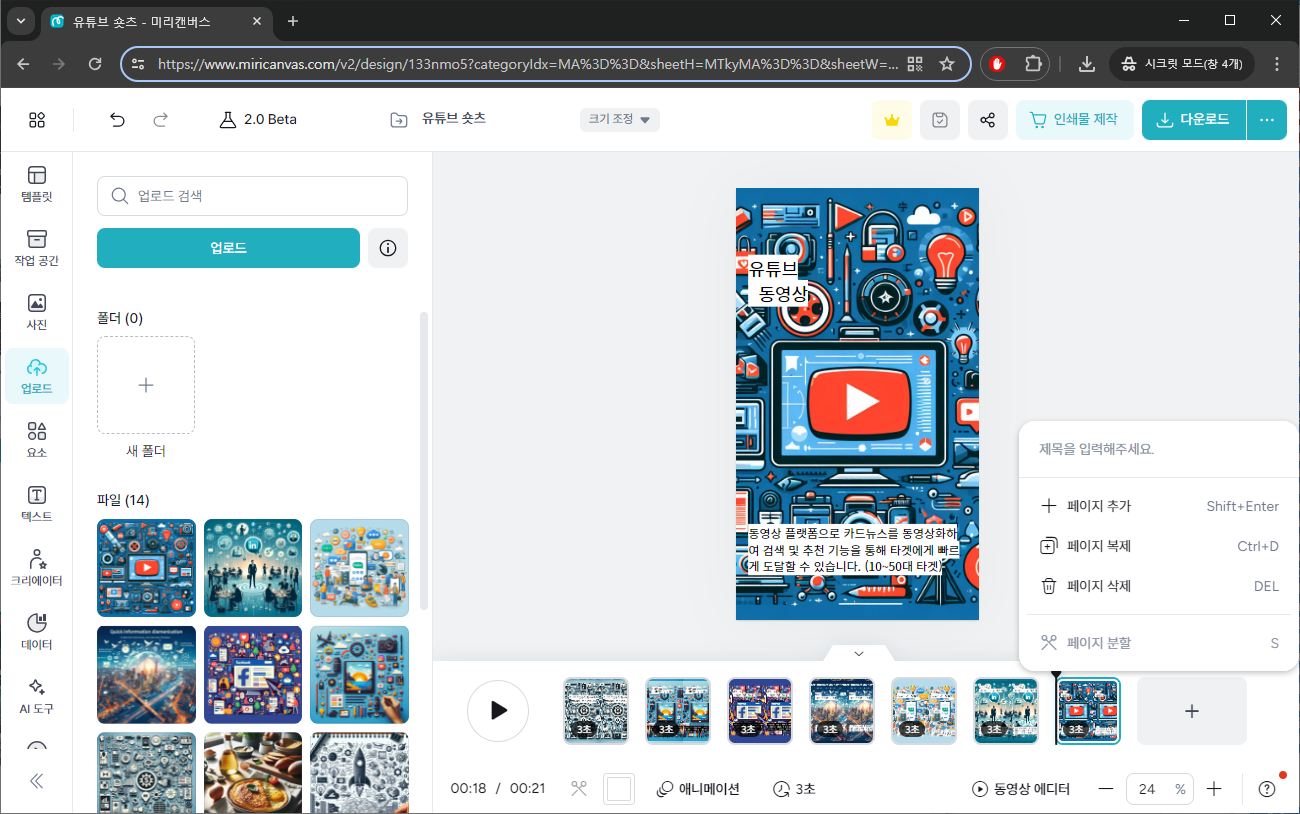This screenshot has height=814, width=1300.
Task: Select the food dish uploaded image thumbnail
Action: point(253,773)
